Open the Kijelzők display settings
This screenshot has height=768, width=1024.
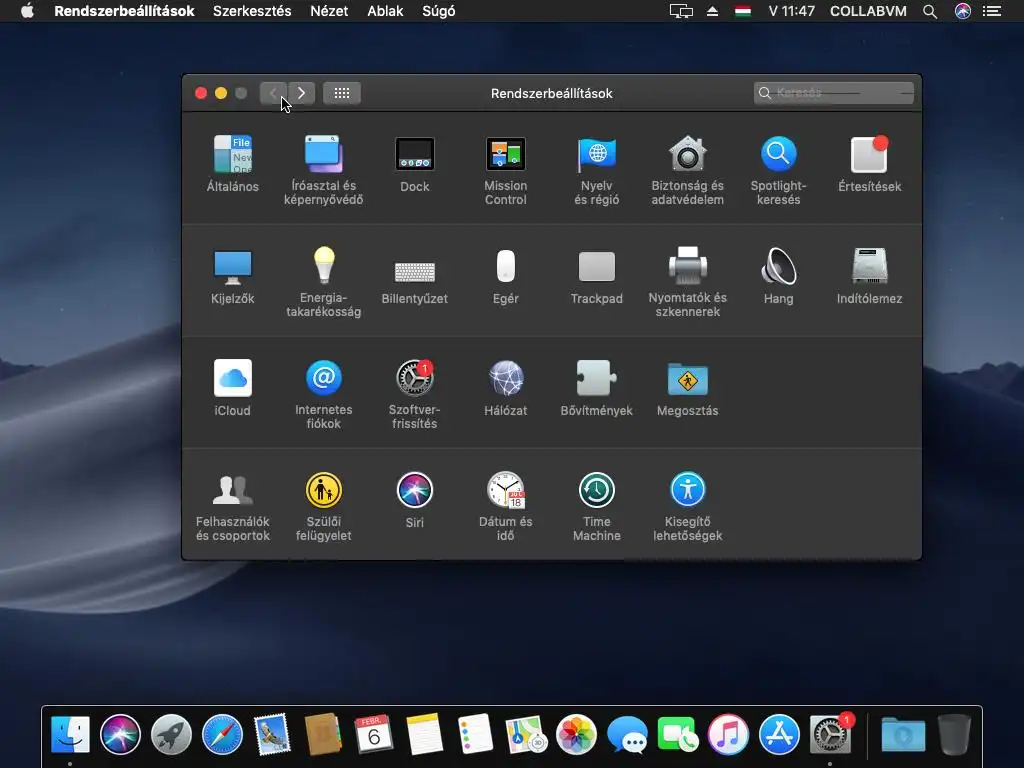click(232, 276)
